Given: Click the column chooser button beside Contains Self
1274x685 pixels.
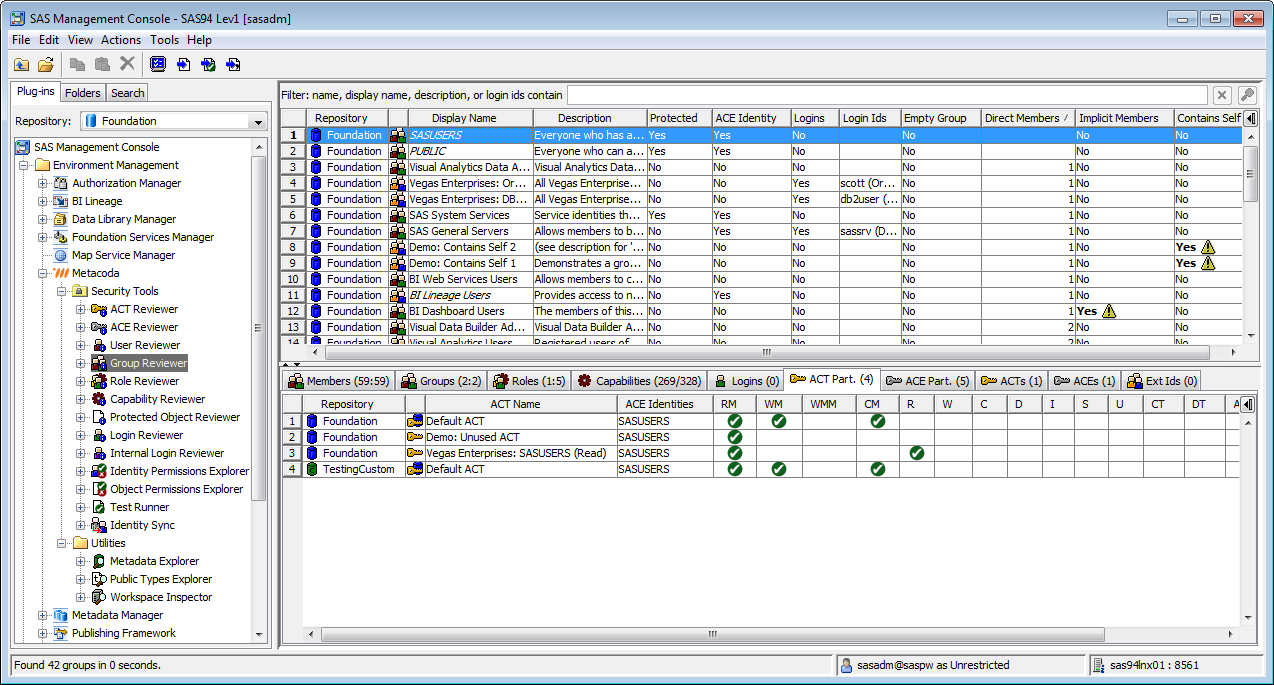Looking at the screenshot, I should 1250,118.
